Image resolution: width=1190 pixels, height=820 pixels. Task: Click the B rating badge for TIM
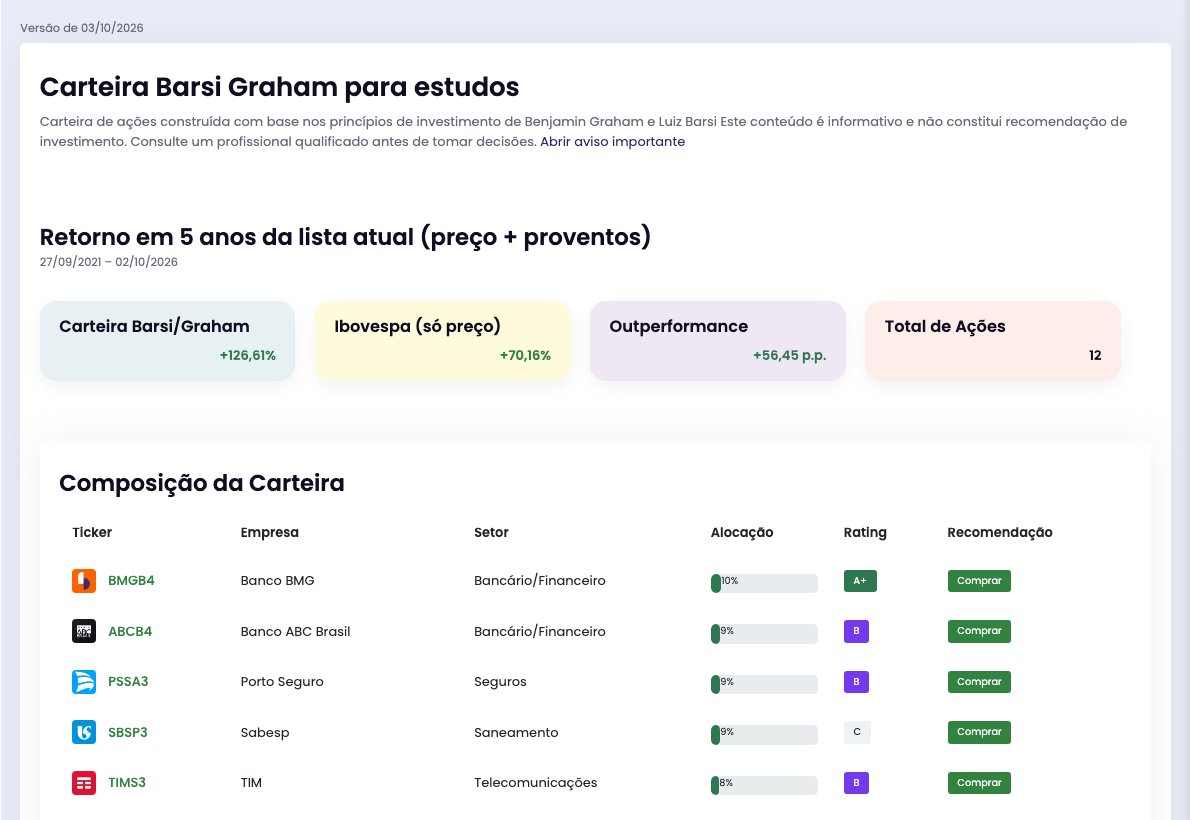[856, 783]
